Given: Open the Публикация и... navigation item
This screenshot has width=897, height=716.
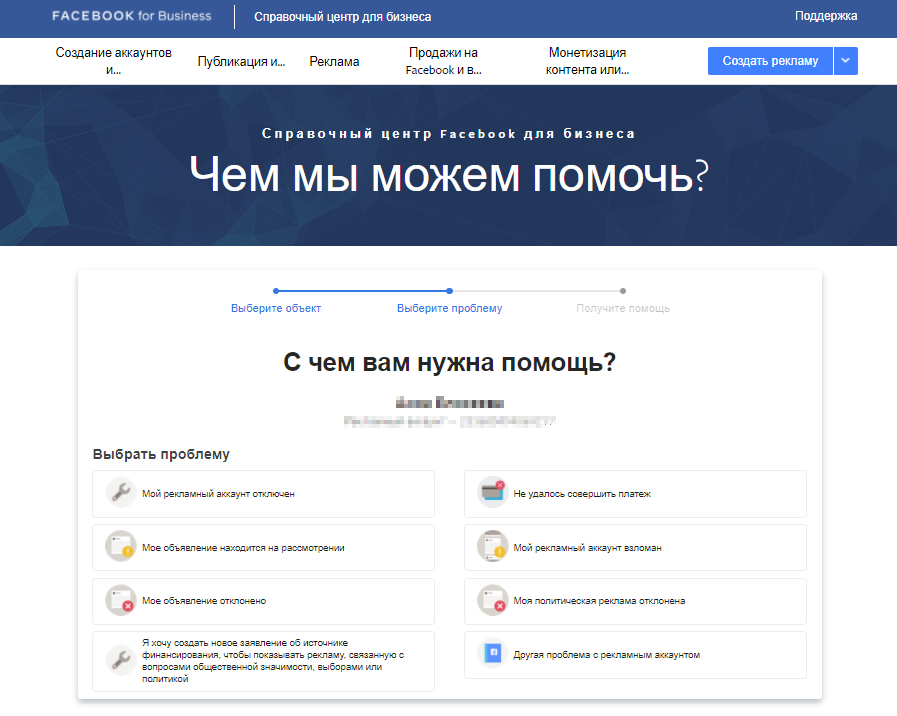Looking at the screenshot, I should [241, 61].
